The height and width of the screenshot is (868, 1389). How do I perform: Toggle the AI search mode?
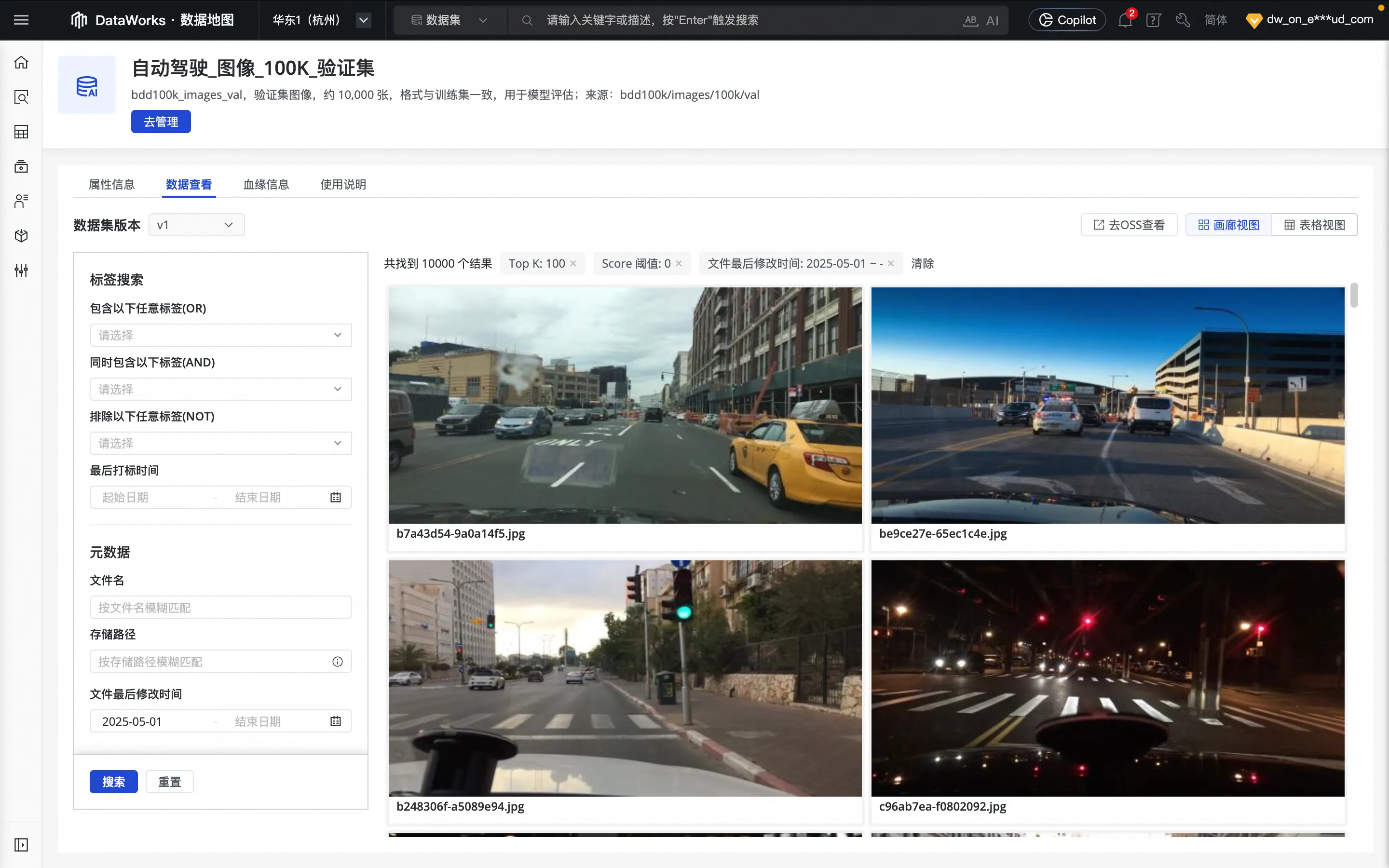click(x=992, y=21)
